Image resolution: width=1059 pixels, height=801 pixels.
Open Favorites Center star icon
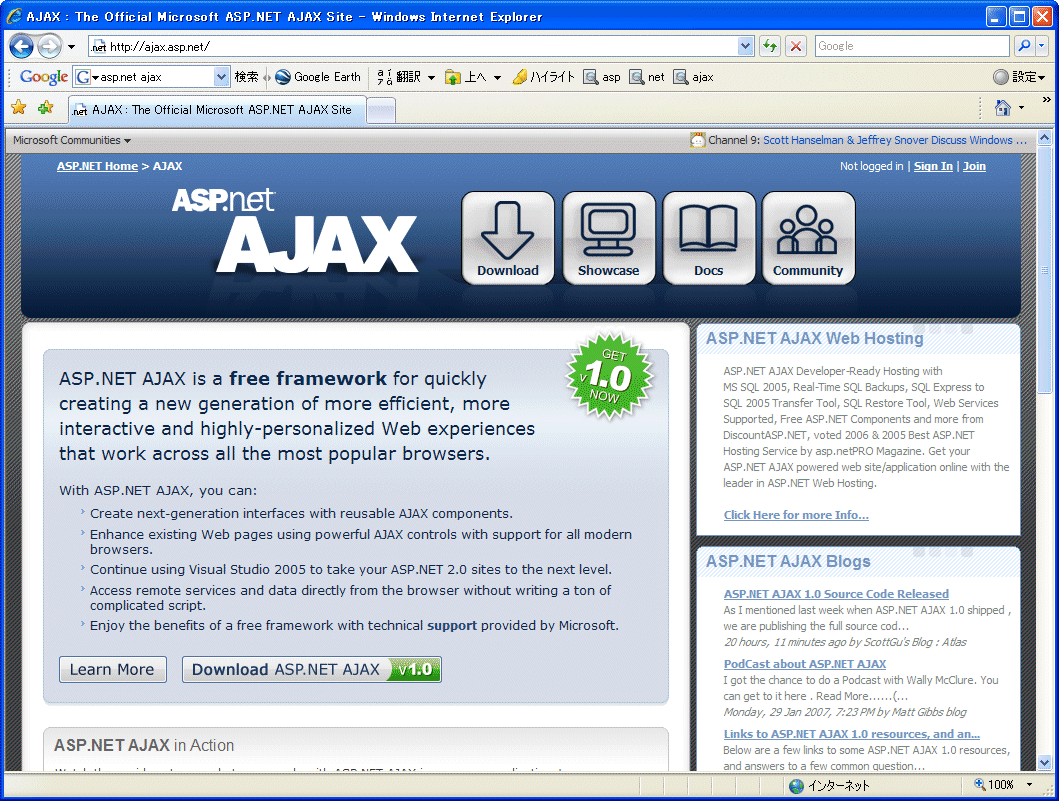click(x=19, y=107)
